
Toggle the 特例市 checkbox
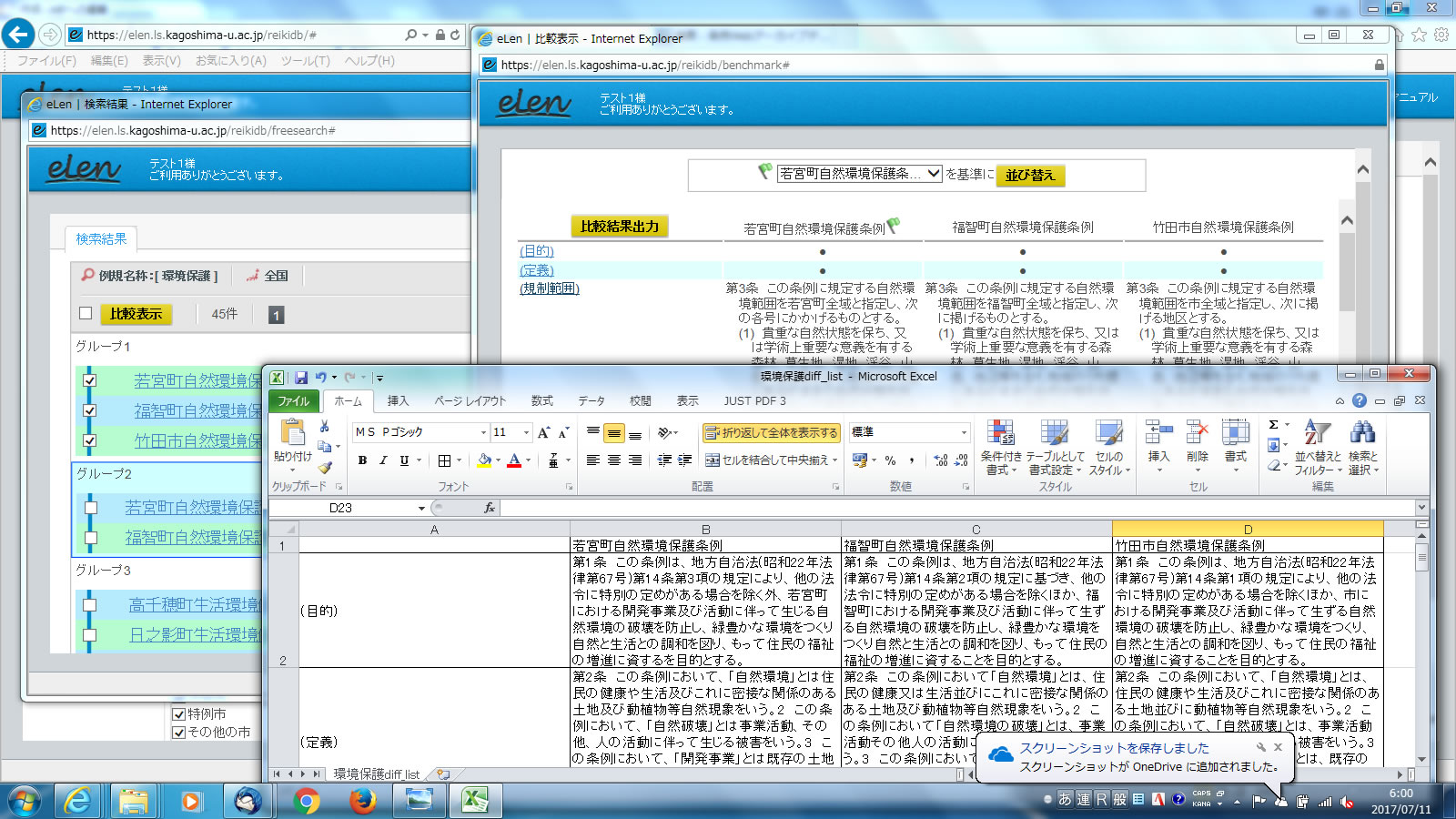click(179, 714)
